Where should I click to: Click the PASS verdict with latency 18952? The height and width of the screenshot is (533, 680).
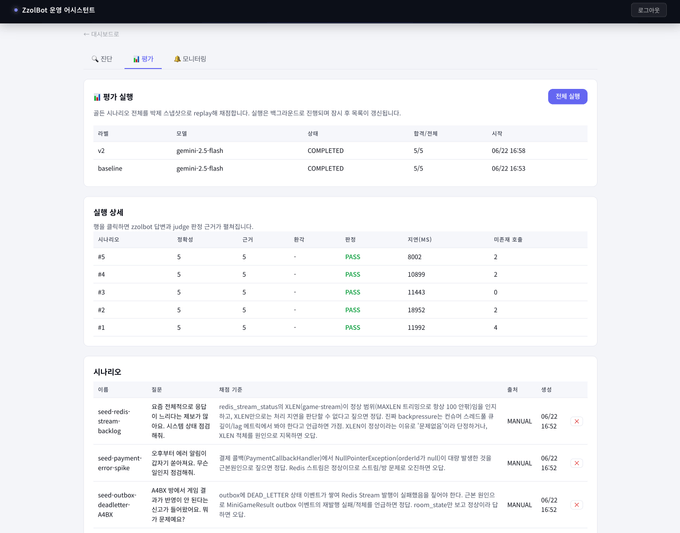[x=353, y=310]
